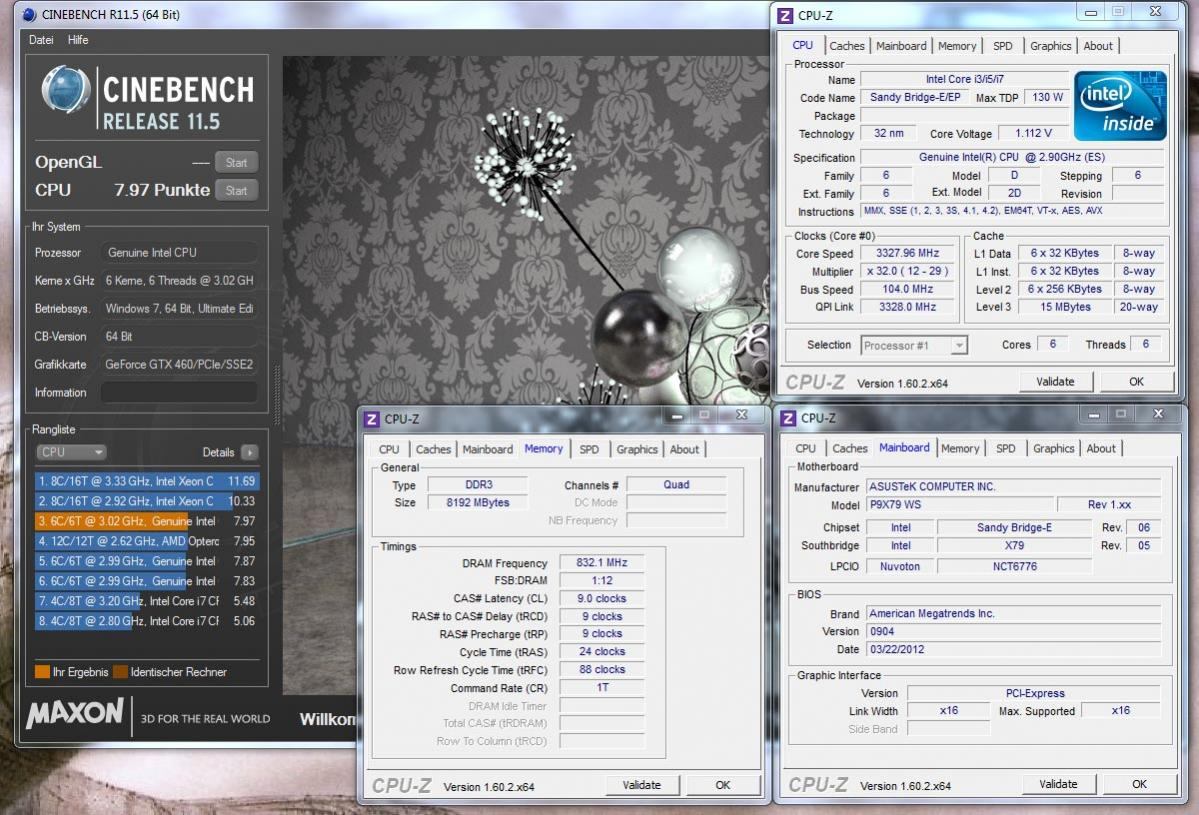Click the Level 3 cache 15 MBytes value

click(1064, 307)
